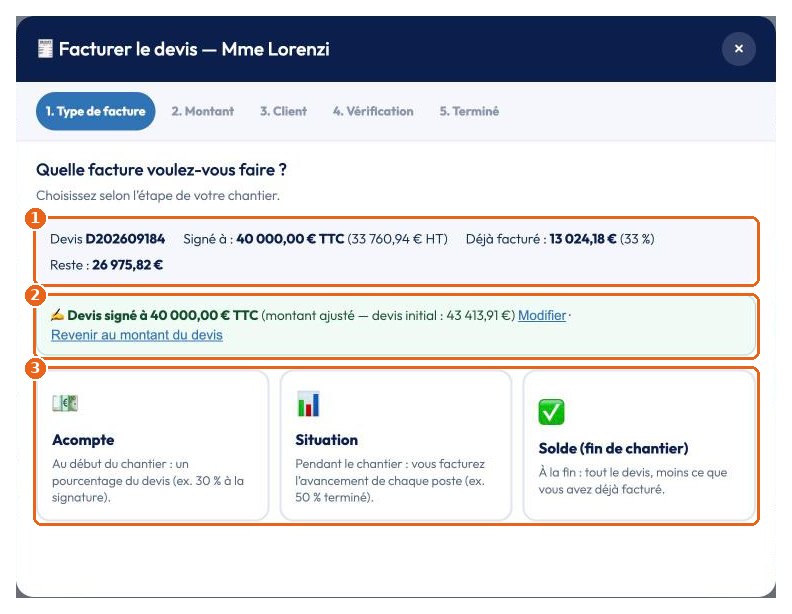Choose the Situation invoice card

(396, 446)
